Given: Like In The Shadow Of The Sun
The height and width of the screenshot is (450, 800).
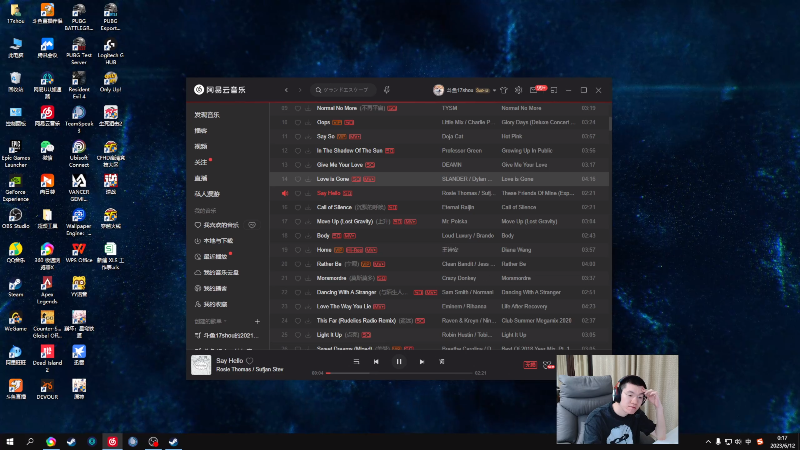Looking at the screenshot, I should pyautogui.click(x=298, y=151).
